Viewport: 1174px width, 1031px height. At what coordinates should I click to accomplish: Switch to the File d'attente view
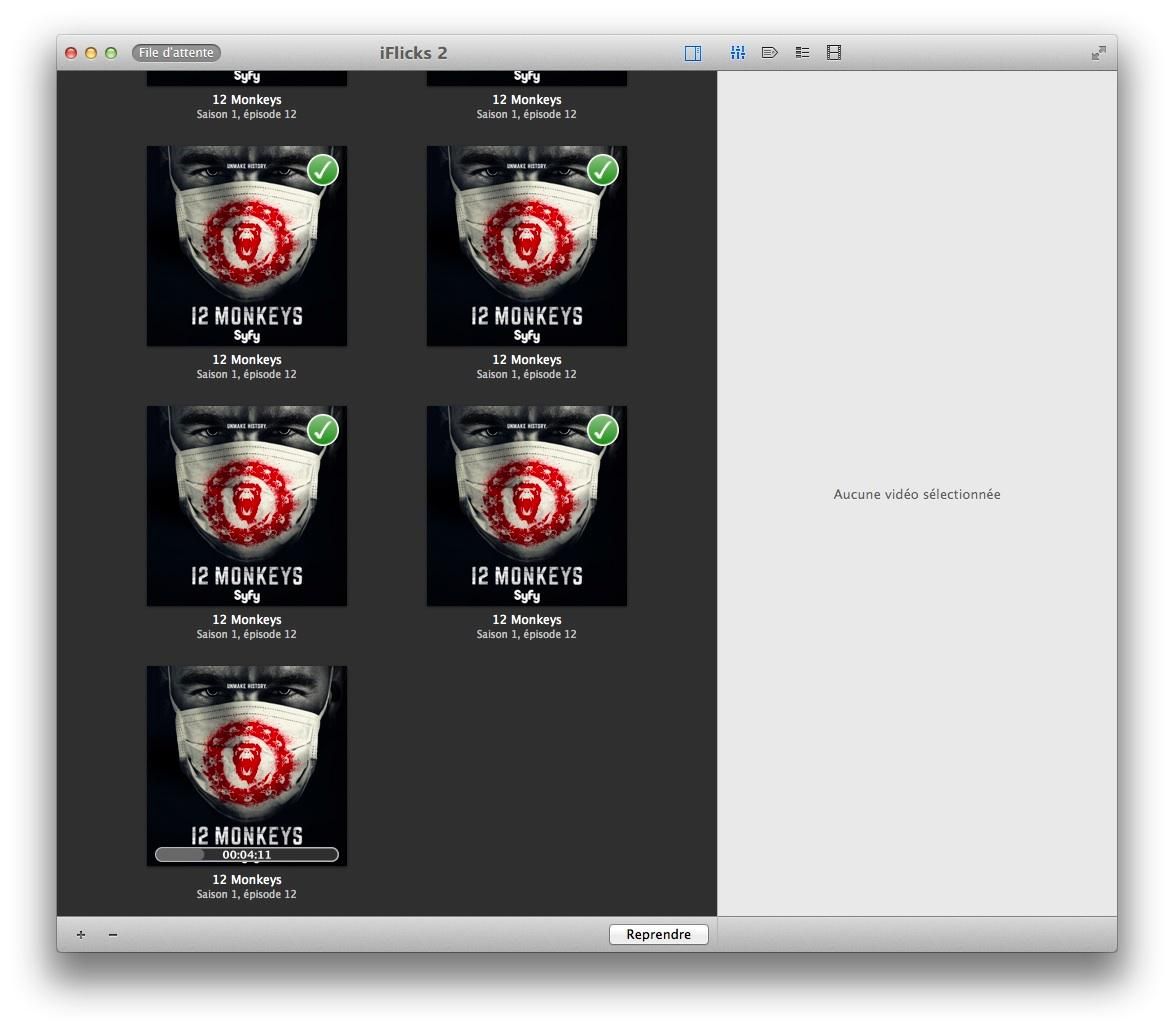(176, 52)
